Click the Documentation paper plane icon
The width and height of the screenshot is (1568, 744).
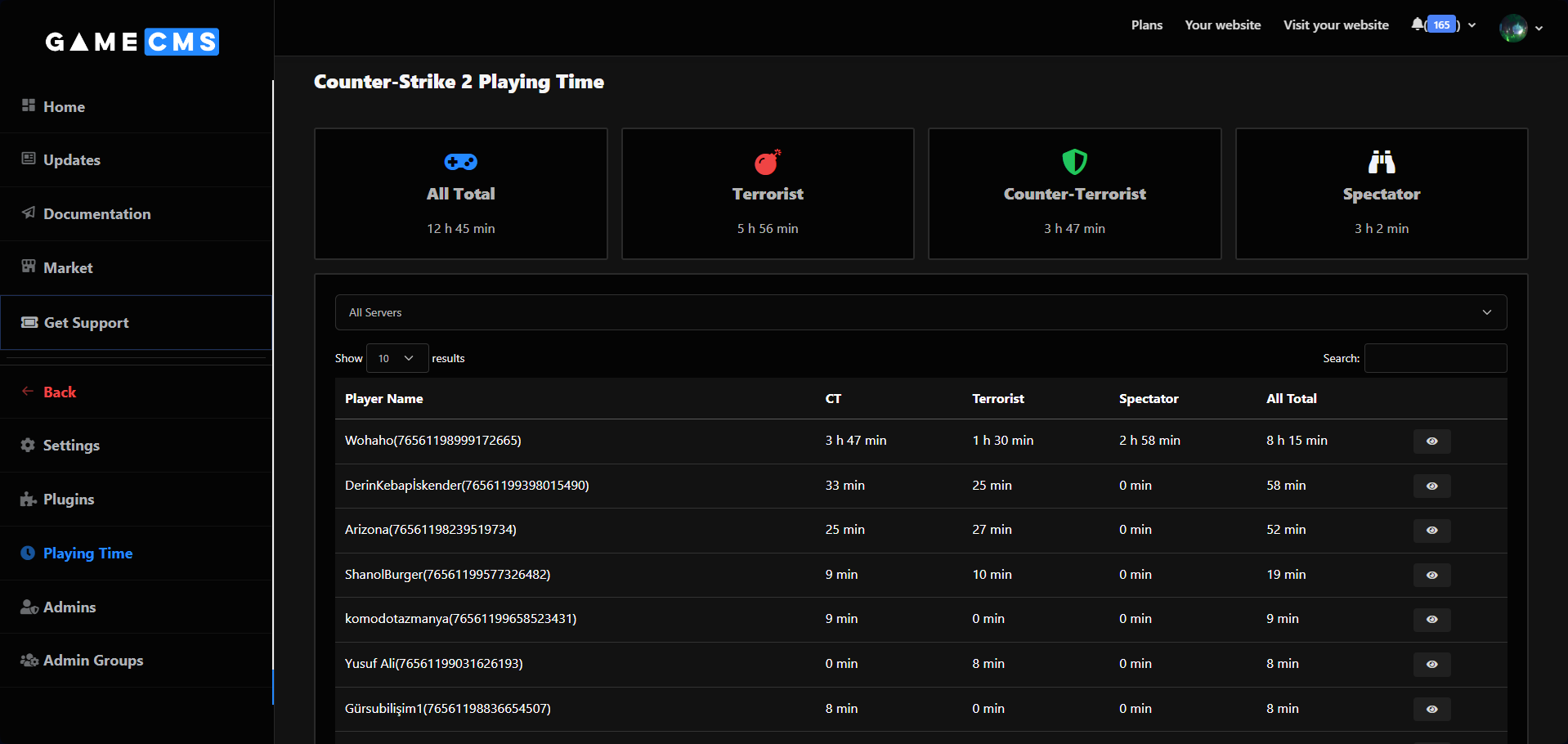(x=29, y=213)
